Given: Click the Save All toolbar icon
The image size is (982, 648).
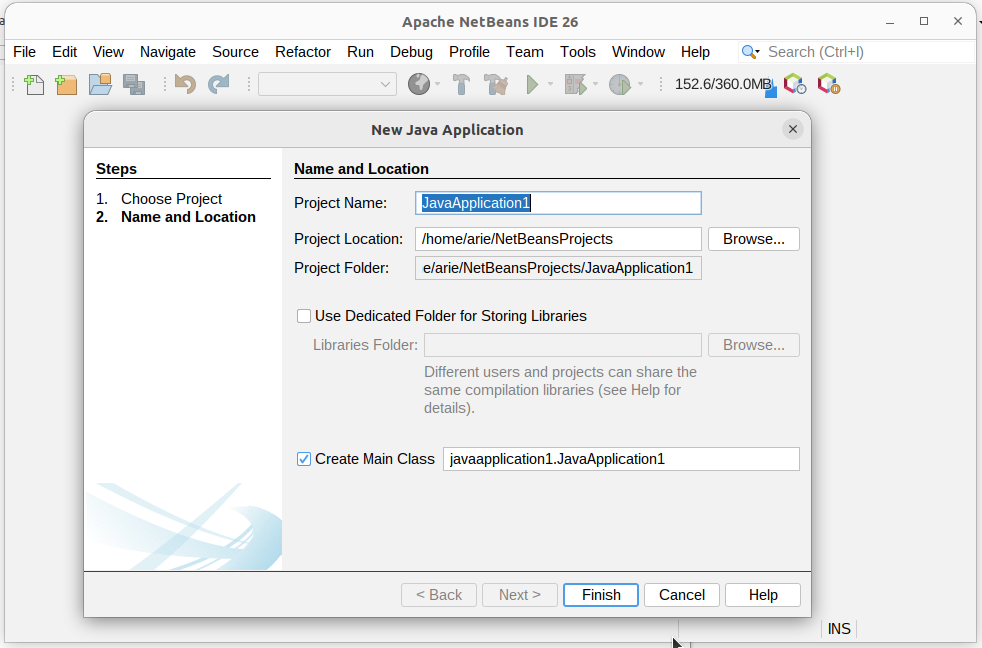Looking at the screenshot, I should (134, 84).
